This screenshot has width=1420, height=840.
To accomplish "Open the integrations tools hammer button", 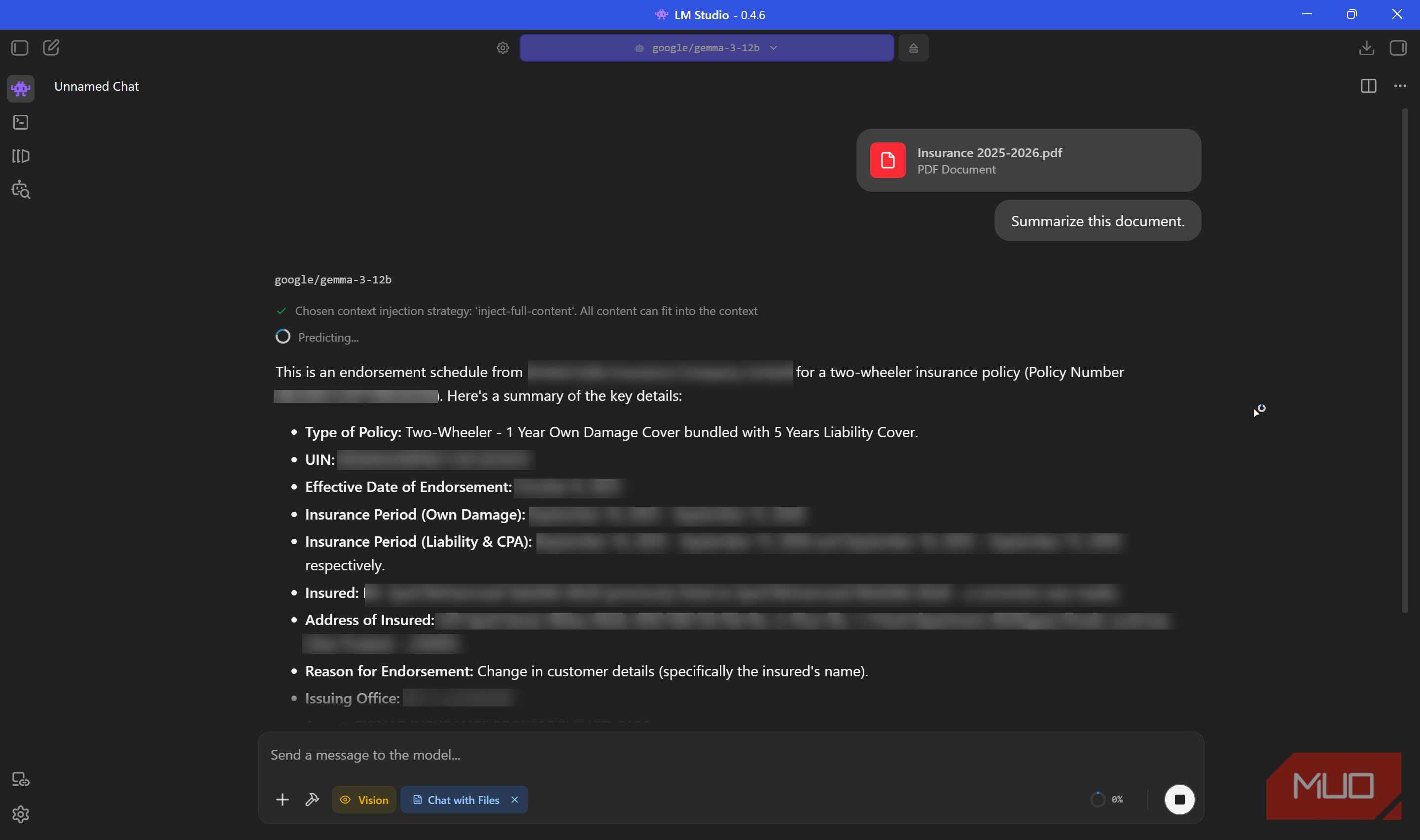I will pyautogui.click(x=312, y=799).
